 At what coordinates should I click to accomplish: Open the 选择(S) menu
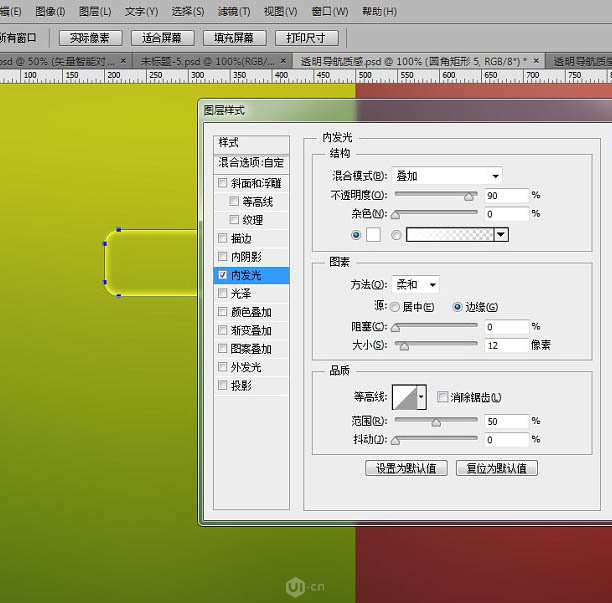188,12
